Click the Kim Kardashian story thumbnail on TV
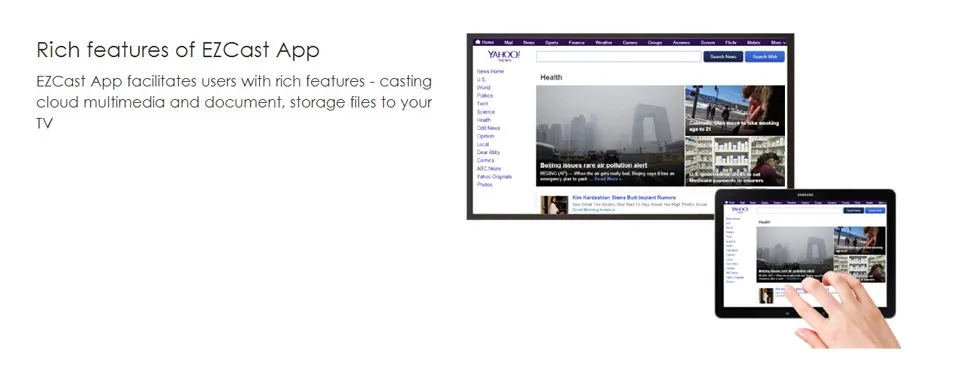 [x=555, y=204]
